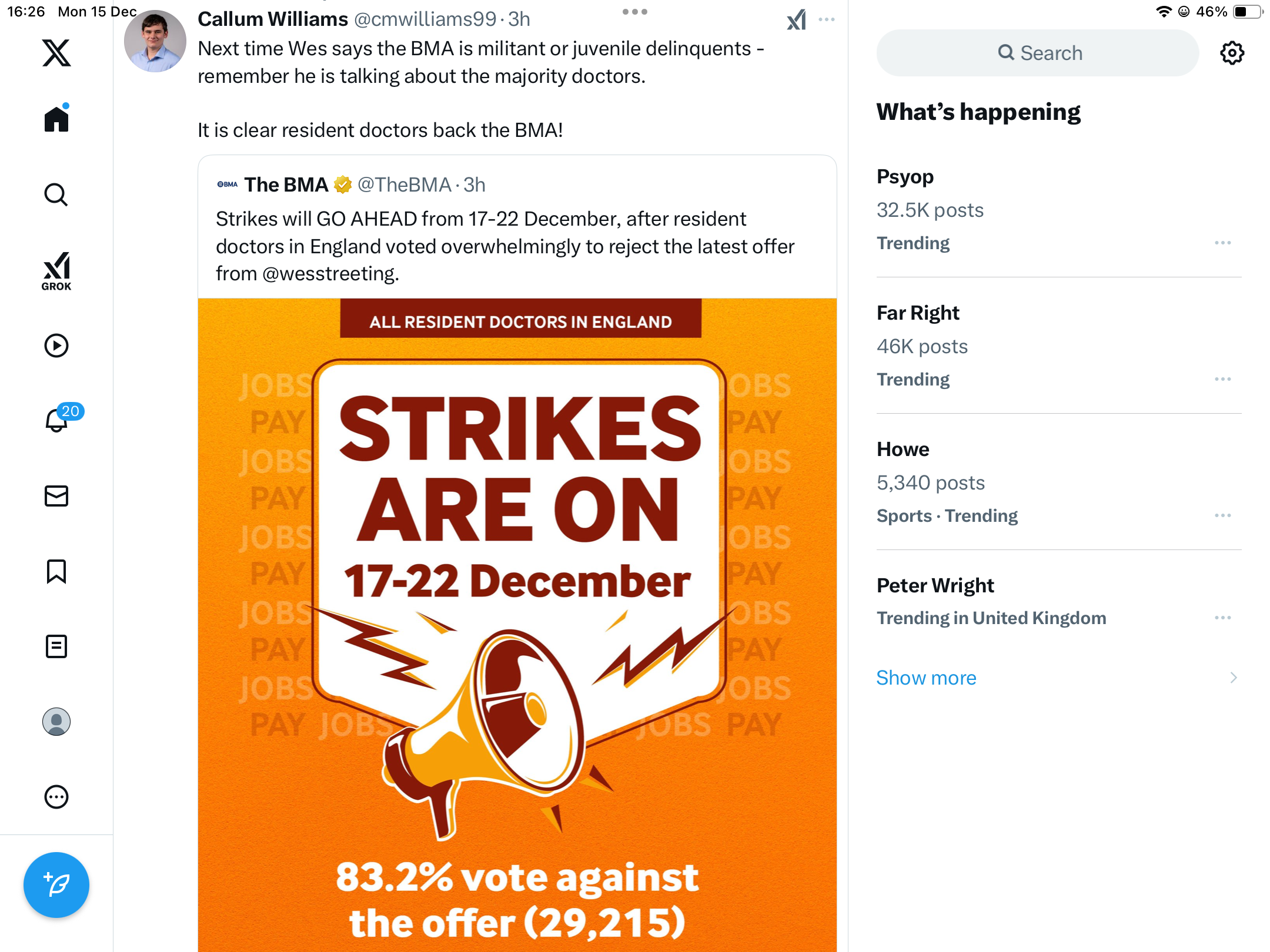Image resolution: width=1270 pixels, height=952 pixels.
Task: Click the Search field
Action: 1038,53
